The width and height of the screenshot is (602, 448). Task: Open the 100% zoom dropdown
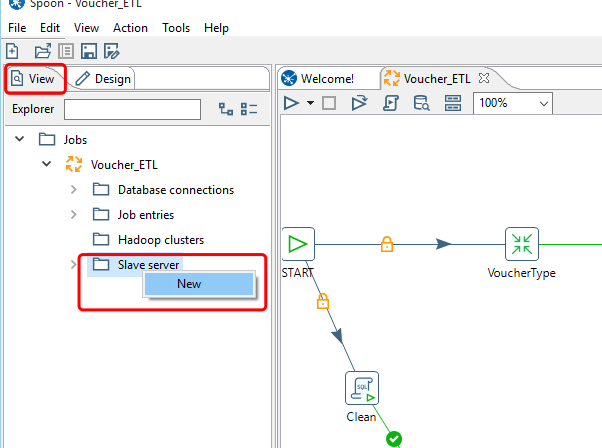click(x=513, y=103)
